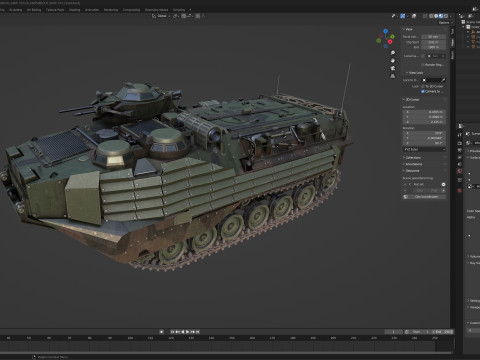Toggle proportional editing button
This screenshot has width=480, height=360.
click(198, 16)
